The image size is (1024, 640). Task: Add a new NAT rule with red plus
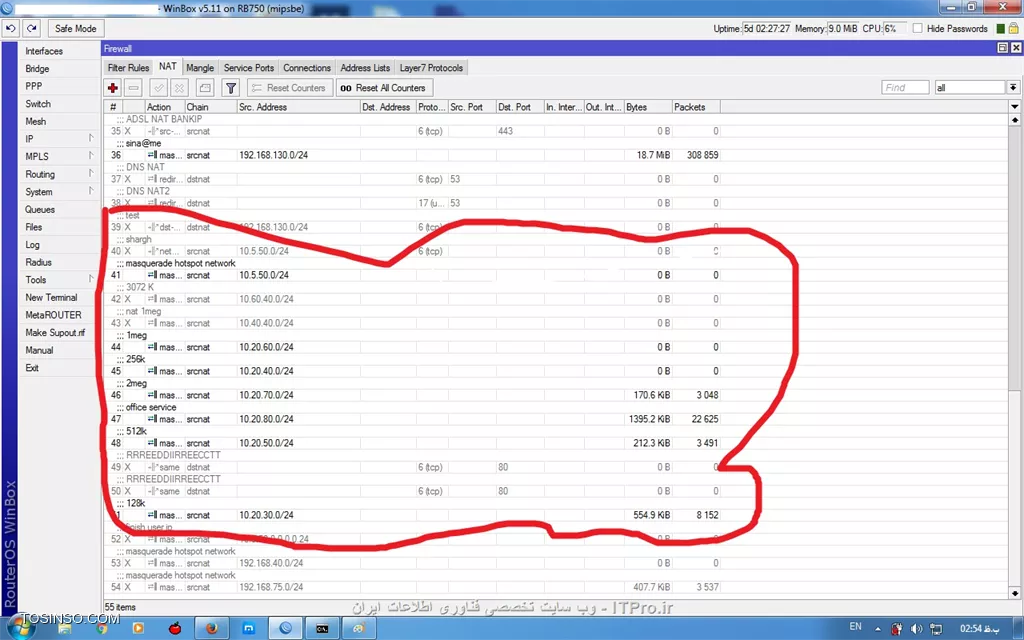click(112, 88)
